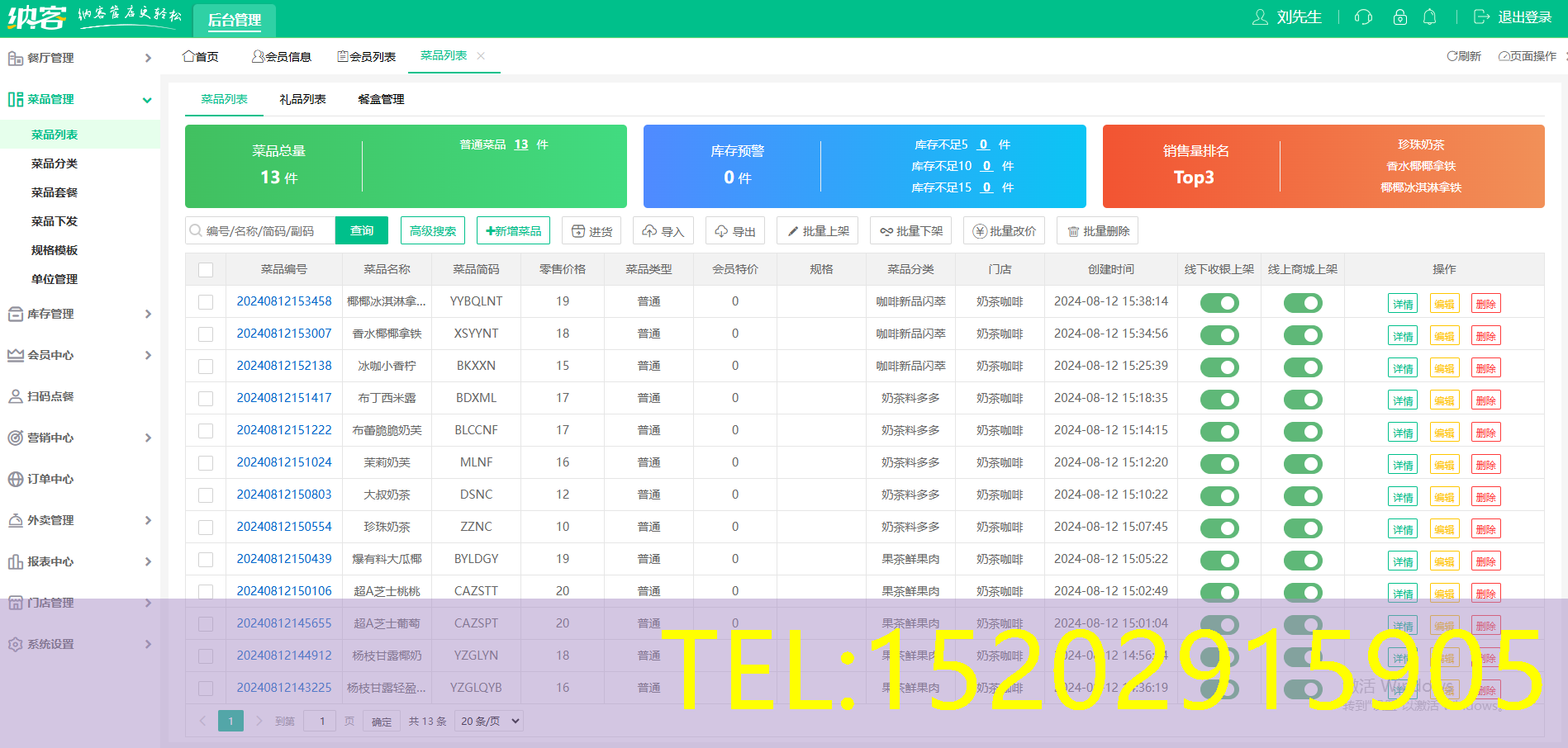Screen dimensions: 1568x748
Task: Open the 20 条/页 page size dropdown
Action: click(x=489, y=721)
